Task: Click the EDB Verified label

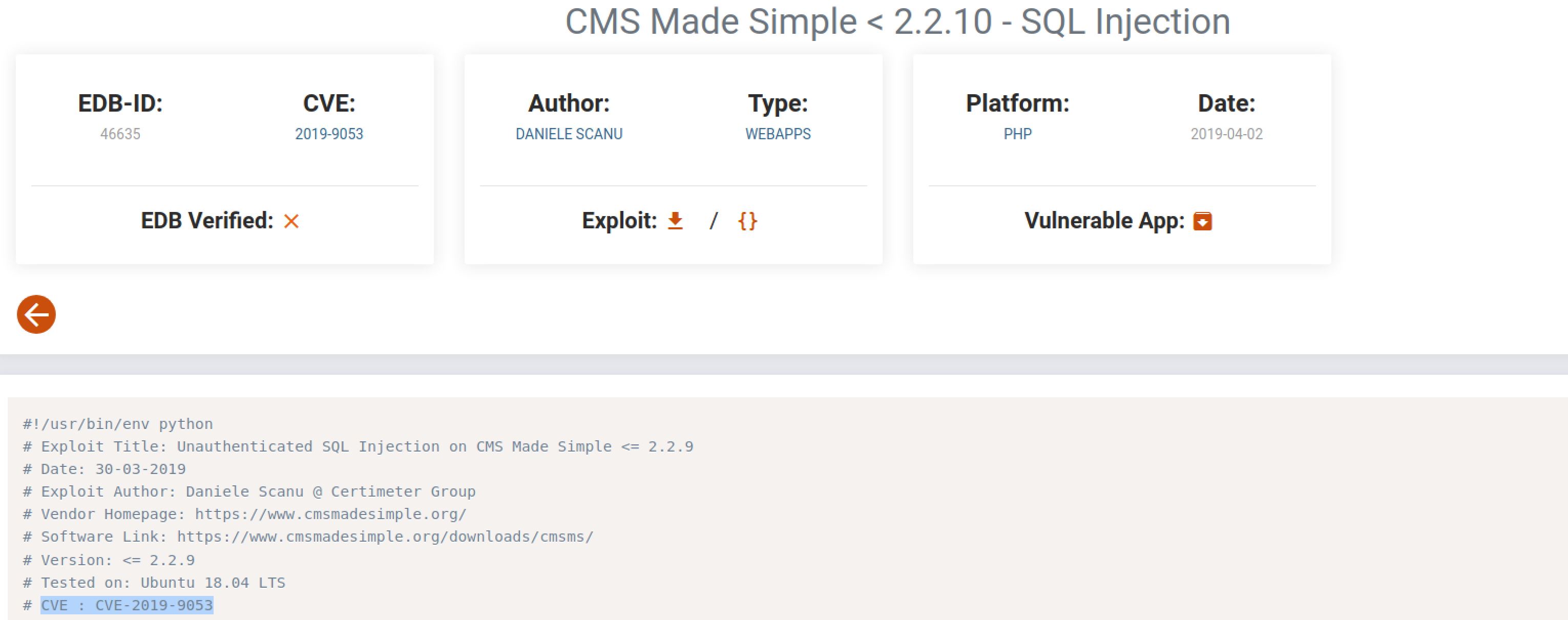Action: 207,220
